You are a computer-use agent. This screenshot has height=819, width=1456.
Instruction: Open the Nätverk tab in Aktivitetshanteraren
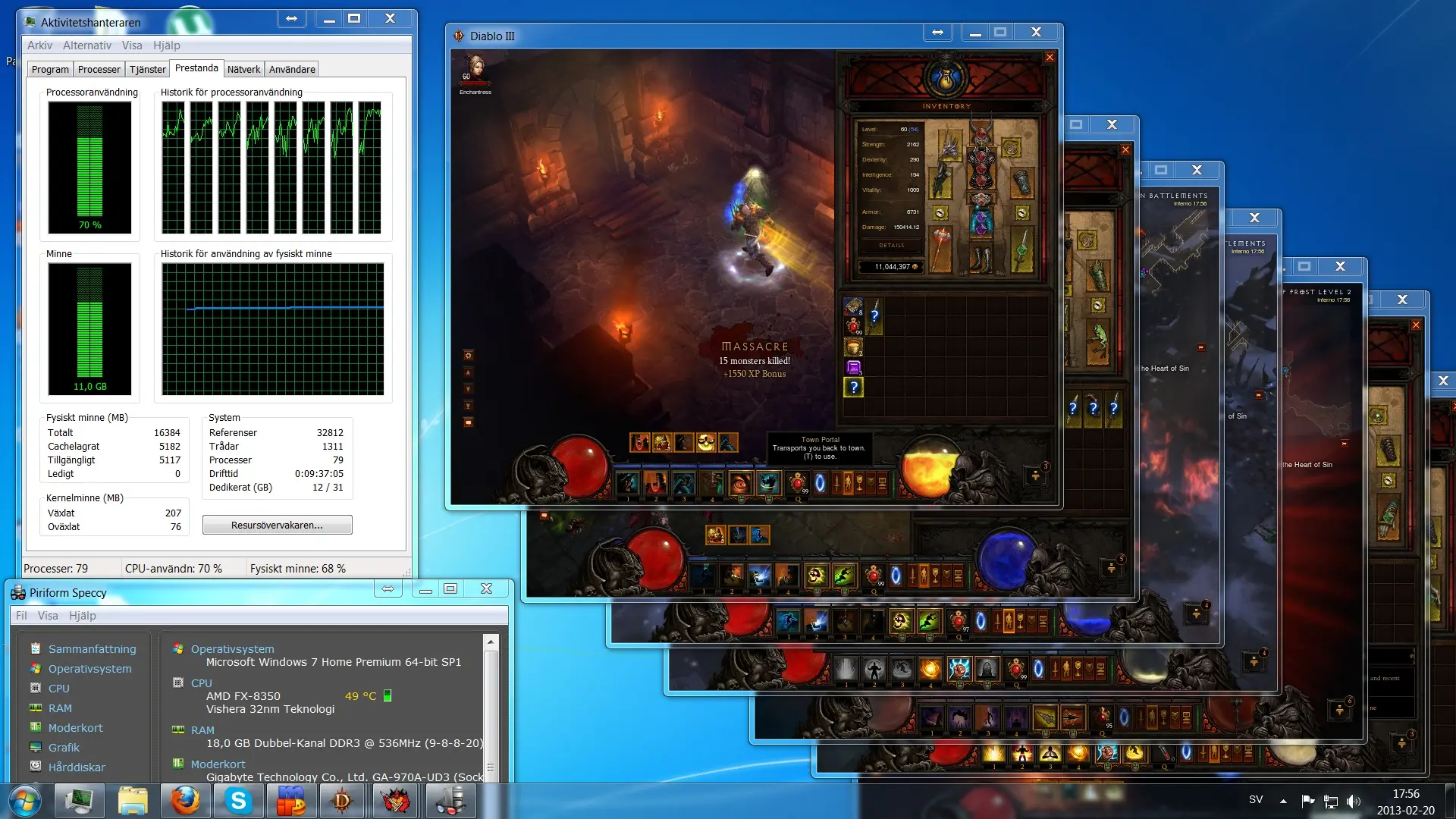243,69
